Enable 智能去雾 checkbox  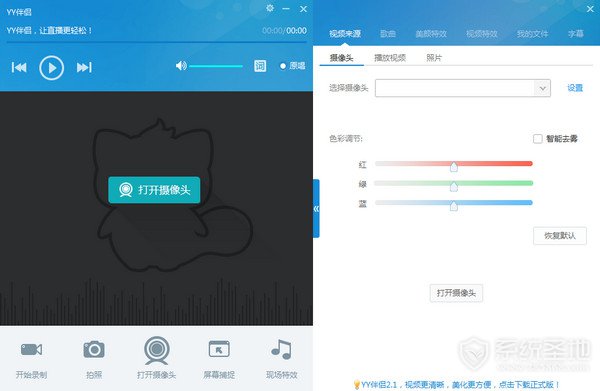pos(538,138)
